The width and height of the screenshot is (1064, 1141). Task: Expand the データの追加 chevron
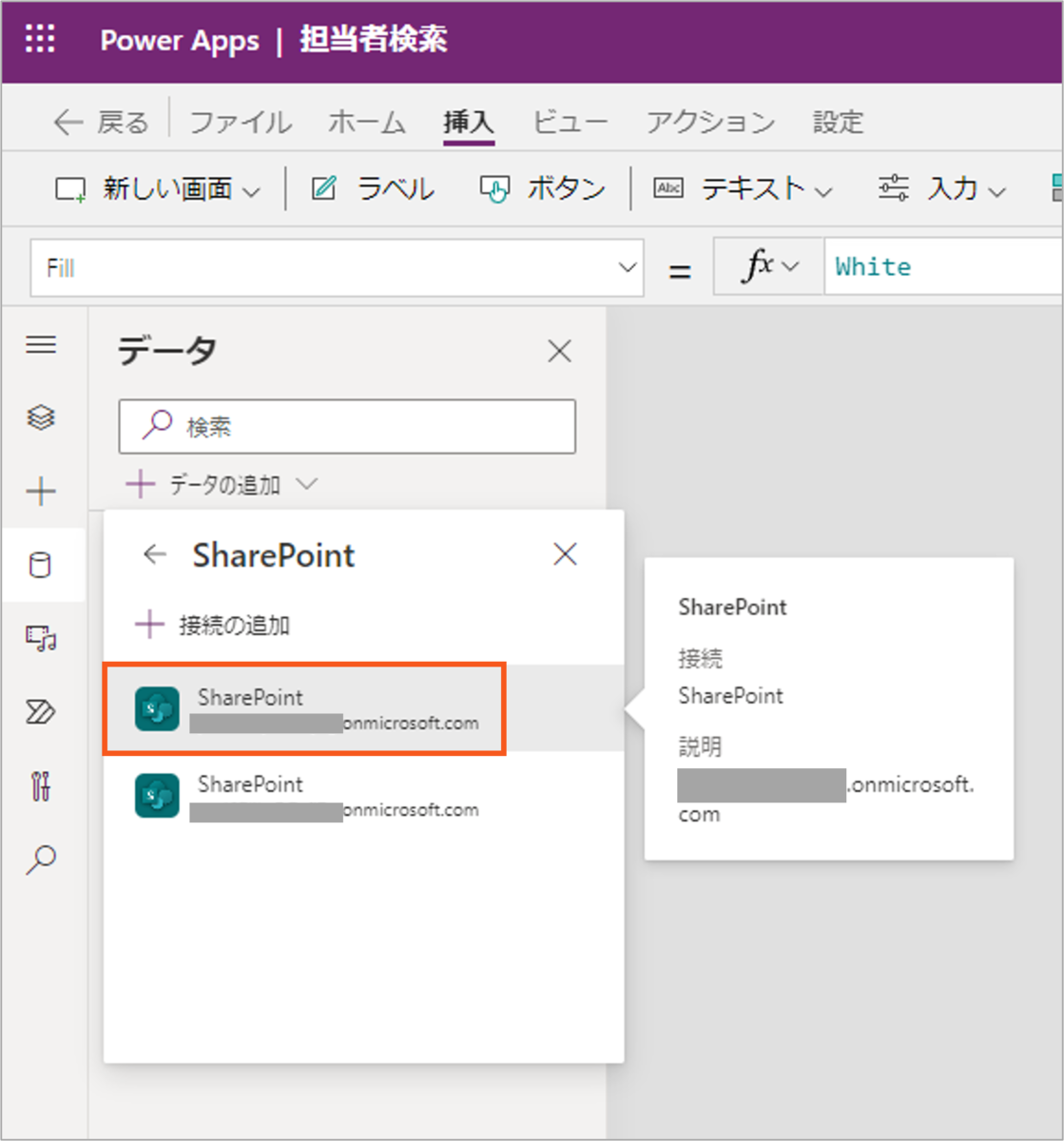(x=306, y=484)
